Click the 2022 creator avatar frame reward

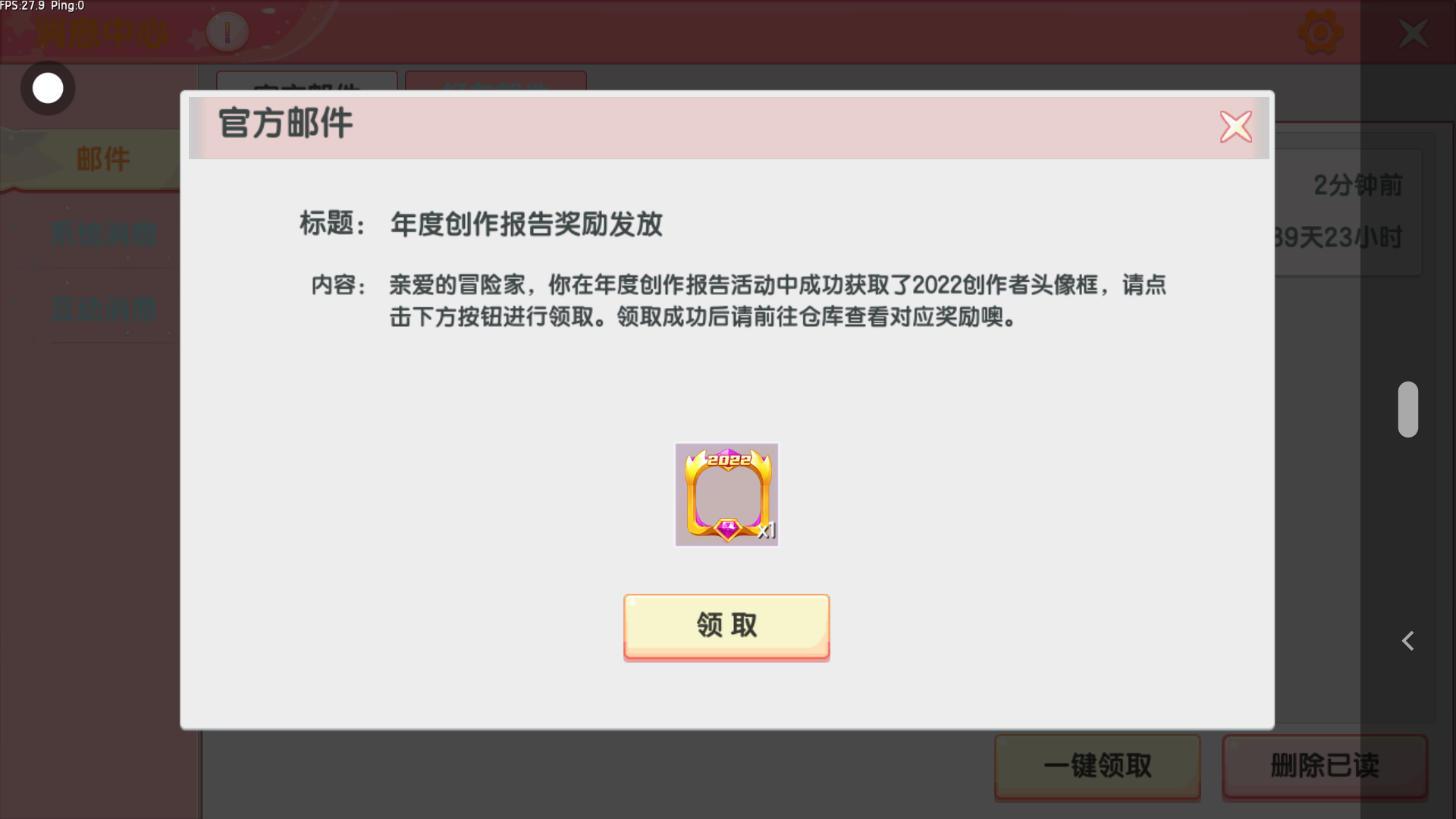(726, 494)
